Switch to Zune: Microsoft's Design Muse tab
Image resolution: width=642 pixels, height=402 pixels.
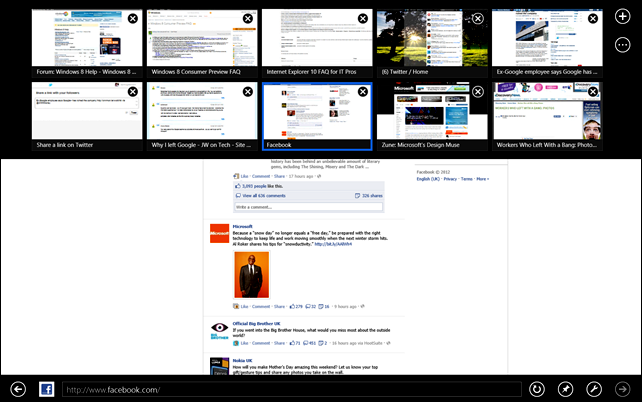point(432,117)
